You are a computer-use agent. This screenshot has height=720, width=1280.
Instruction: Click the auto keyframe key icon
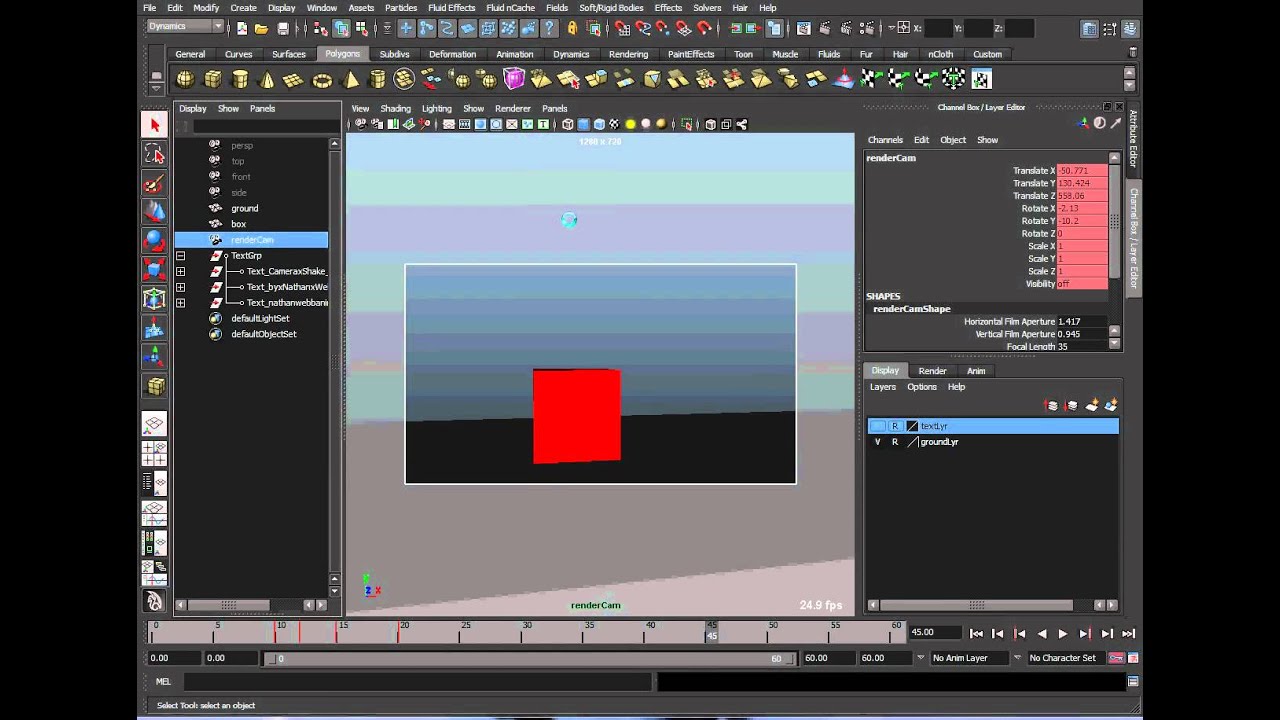(x=1116, y=658)
